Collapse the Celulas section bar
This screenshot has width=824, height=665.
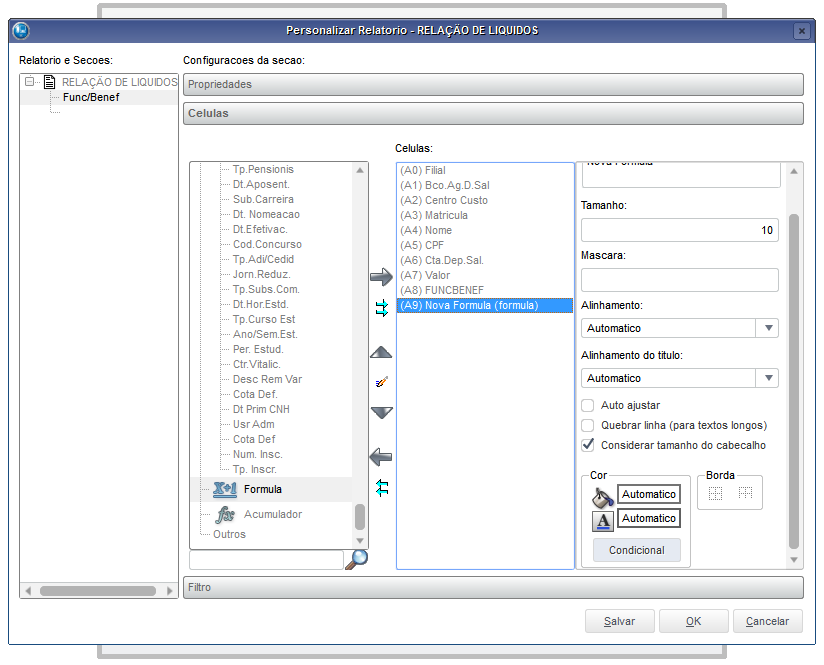pos(493,113)
